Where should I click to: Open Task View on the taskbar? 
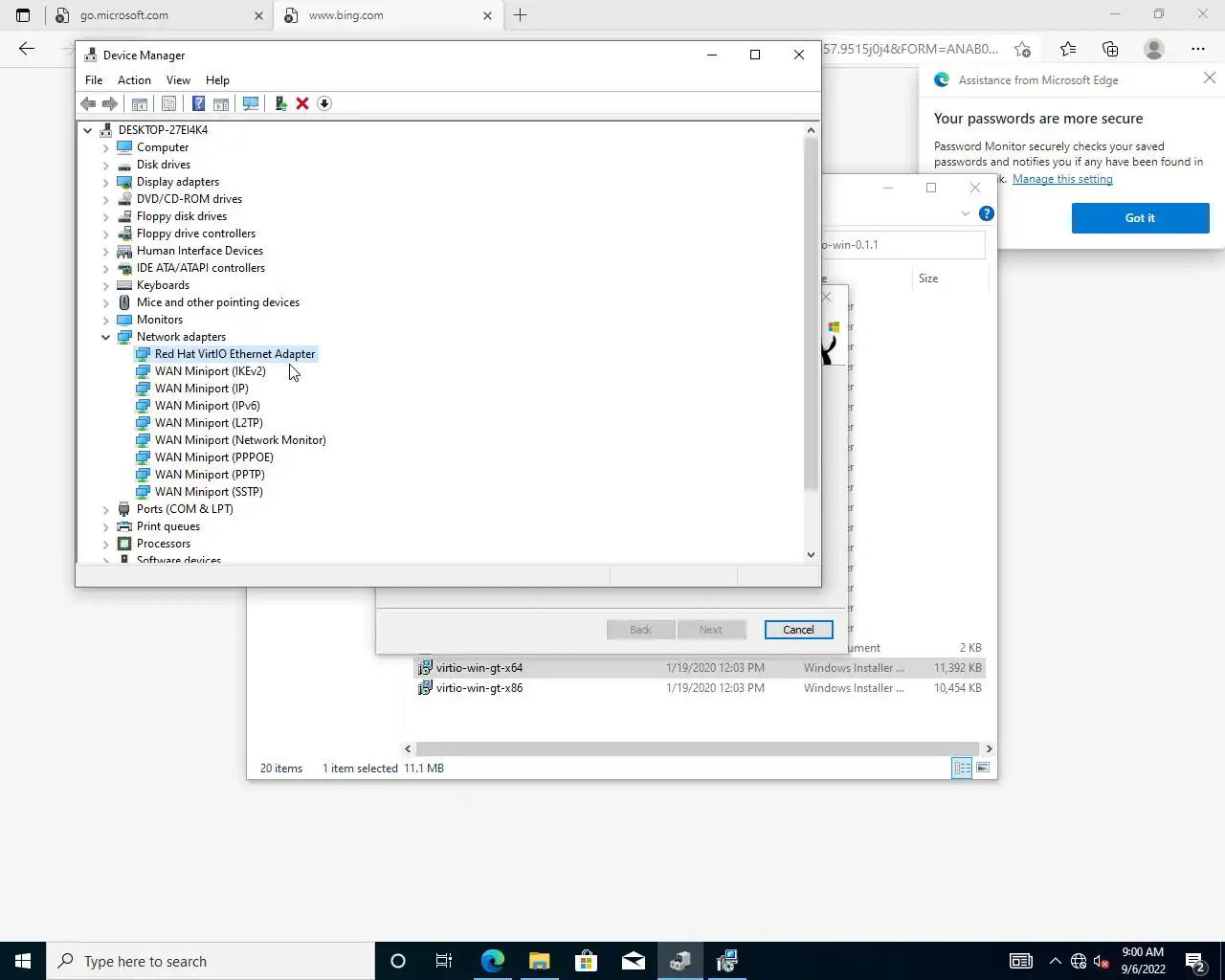[x=444, y=961]
